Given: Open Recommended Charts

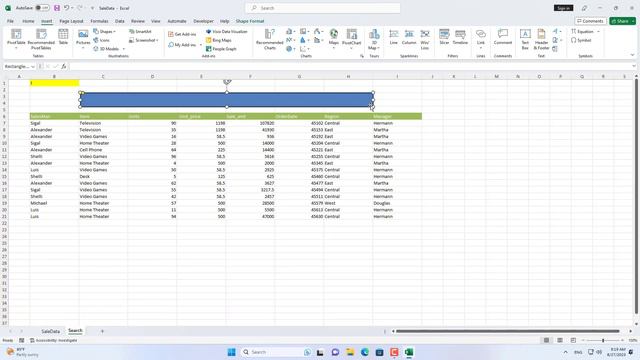Looking at the screenshot, I should click(269, 39).
